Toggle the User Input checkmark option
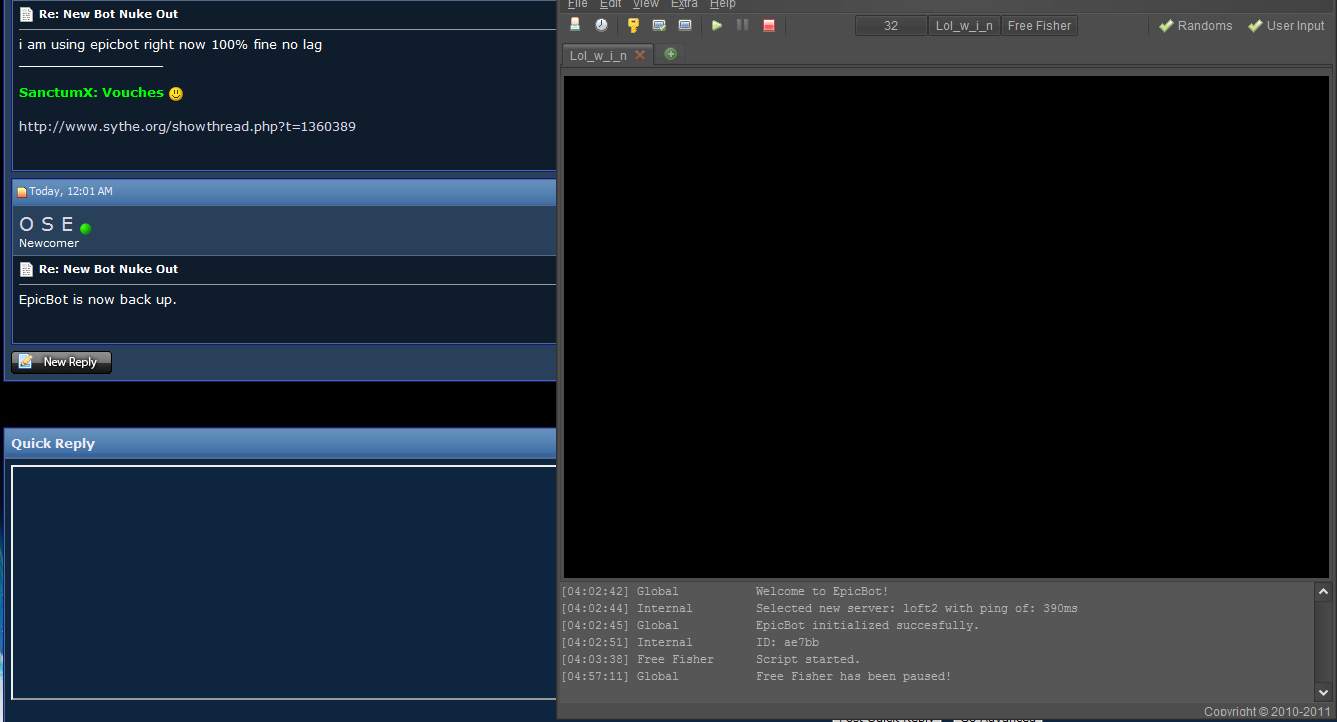Image resolution: width=1337 pixels, height=722 pixels. click(x=1286, y=26)
